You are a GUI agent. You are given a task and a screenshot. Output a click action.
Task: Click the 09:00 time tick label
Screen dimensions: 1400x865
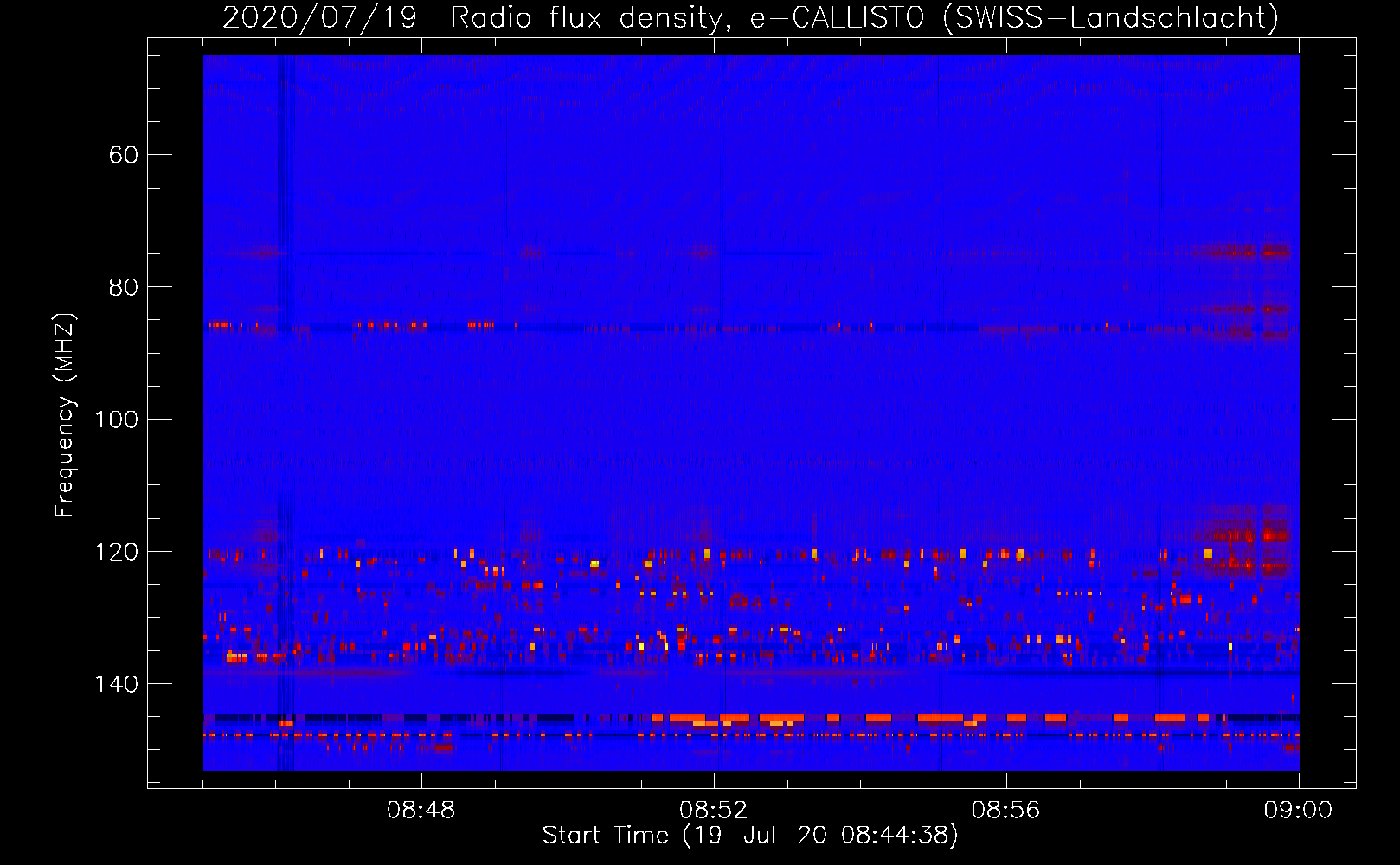[1298, 811]
